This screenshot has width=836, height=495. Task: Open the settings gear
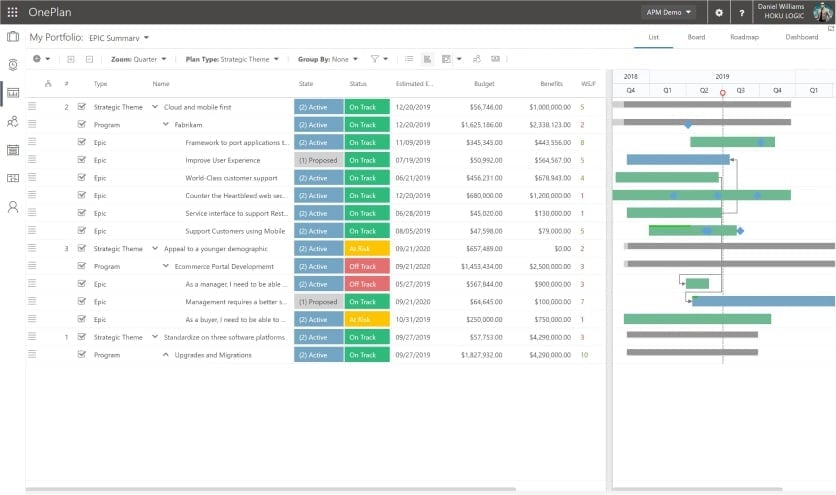pos(719,12)
